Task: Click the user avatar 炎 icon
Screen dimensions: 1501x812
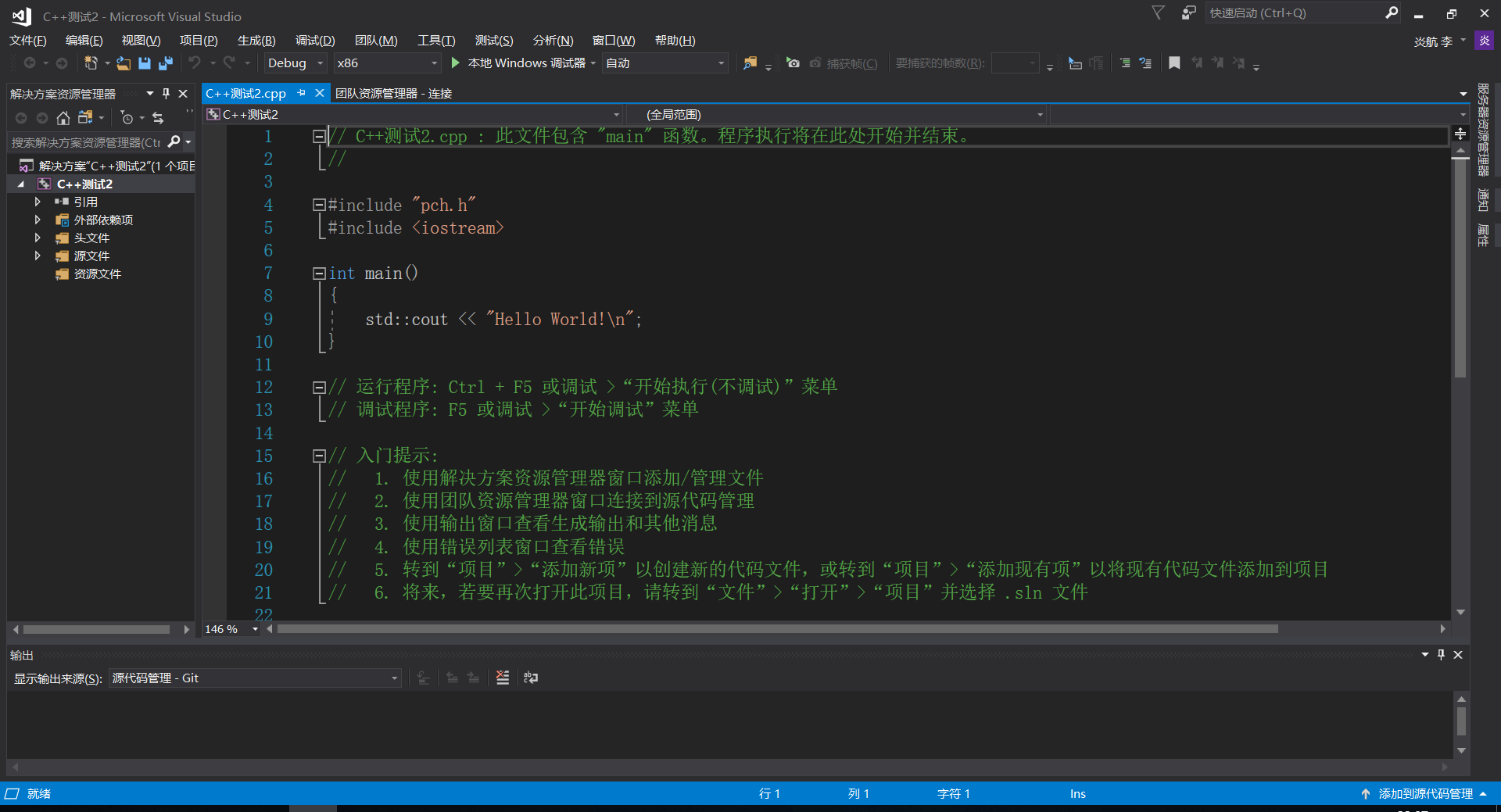Action: pos(1484,41)
